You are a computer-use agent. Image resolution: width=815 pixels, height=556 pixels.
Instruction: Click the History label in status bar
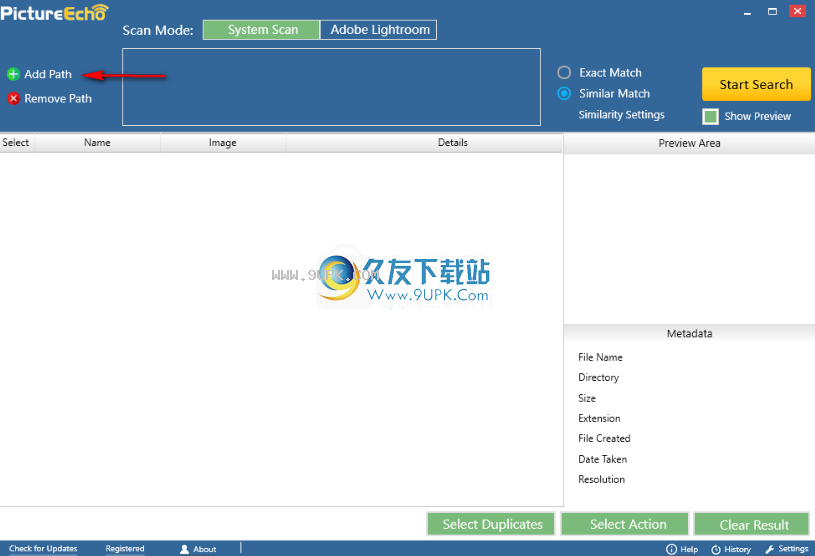[x=738, y=549]
